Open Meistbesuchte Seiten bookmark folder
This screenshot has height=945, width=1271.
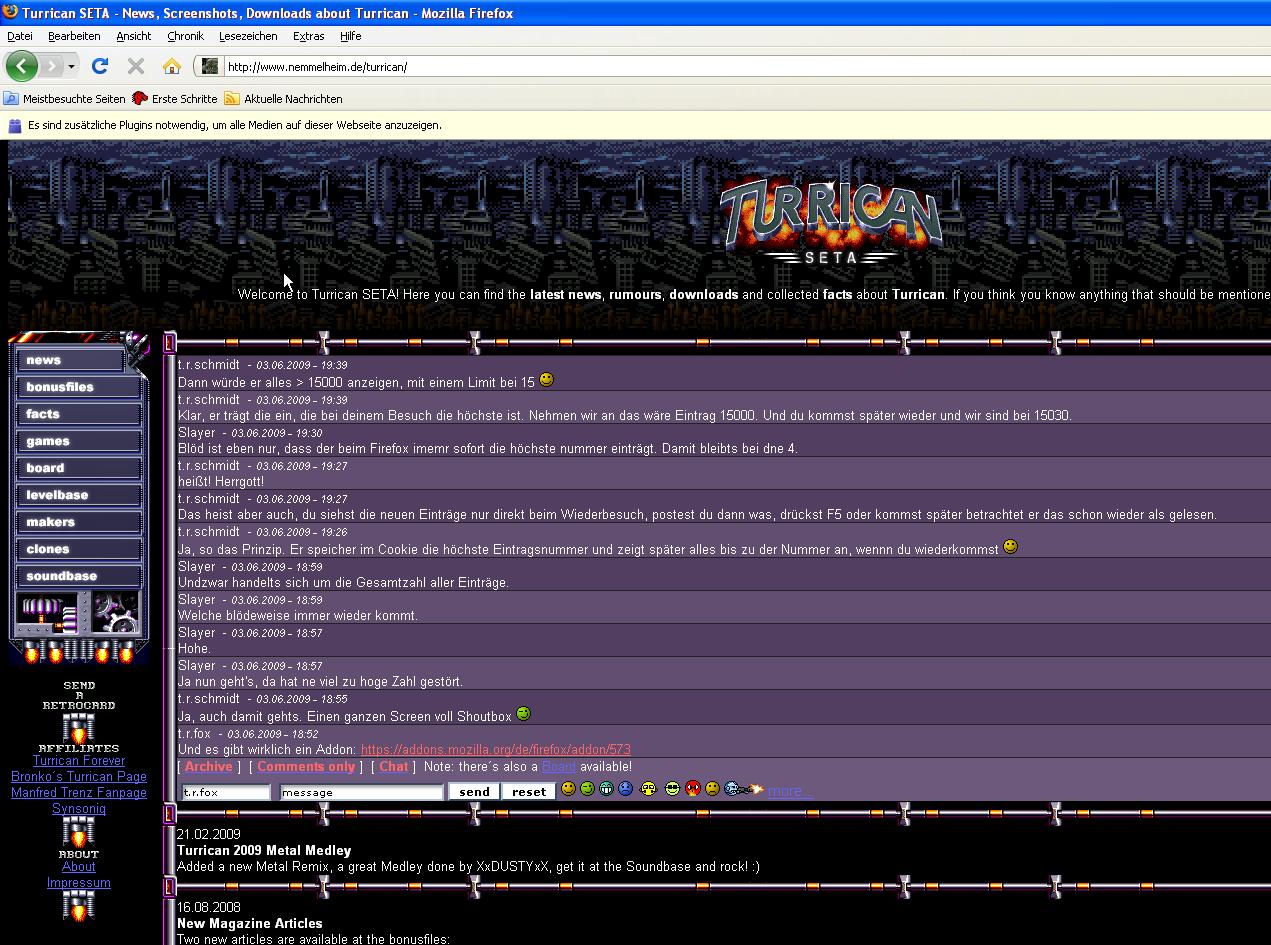pyautogui.click(x=65, y=99)
